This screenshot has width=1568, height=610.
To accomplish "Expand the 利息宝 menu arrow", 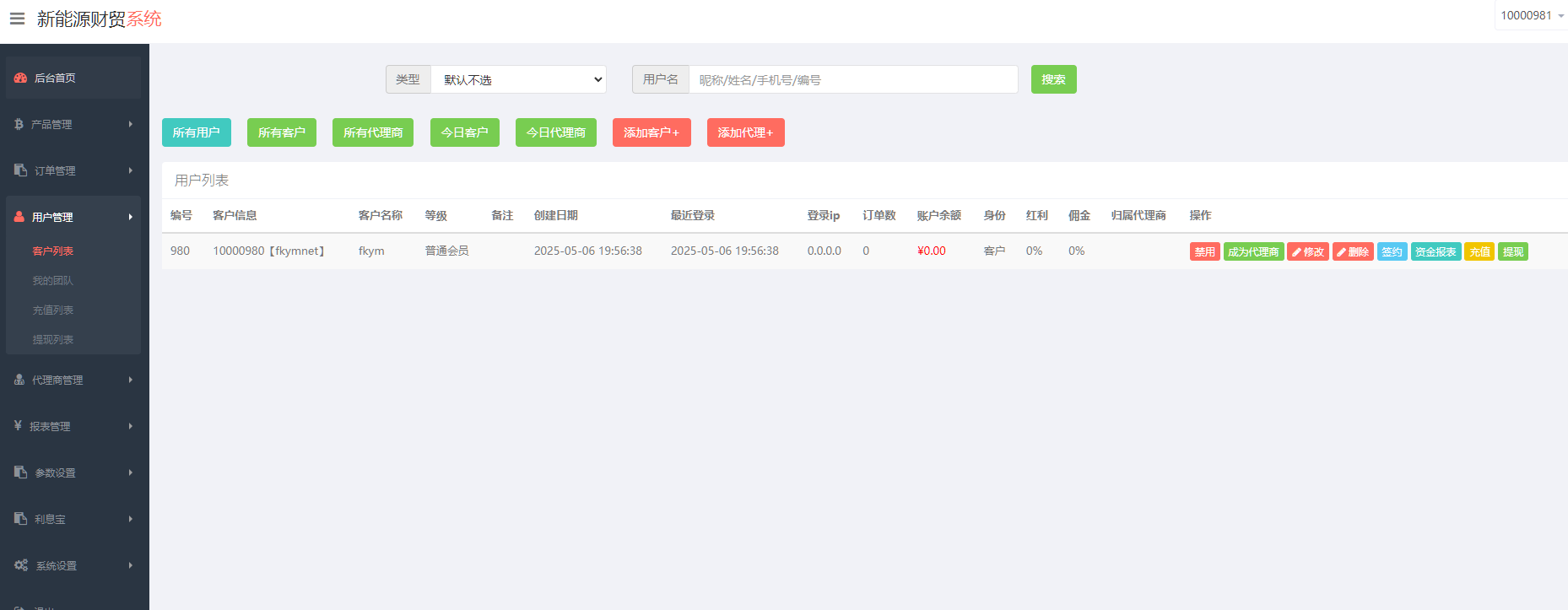I will coord(130,519).
